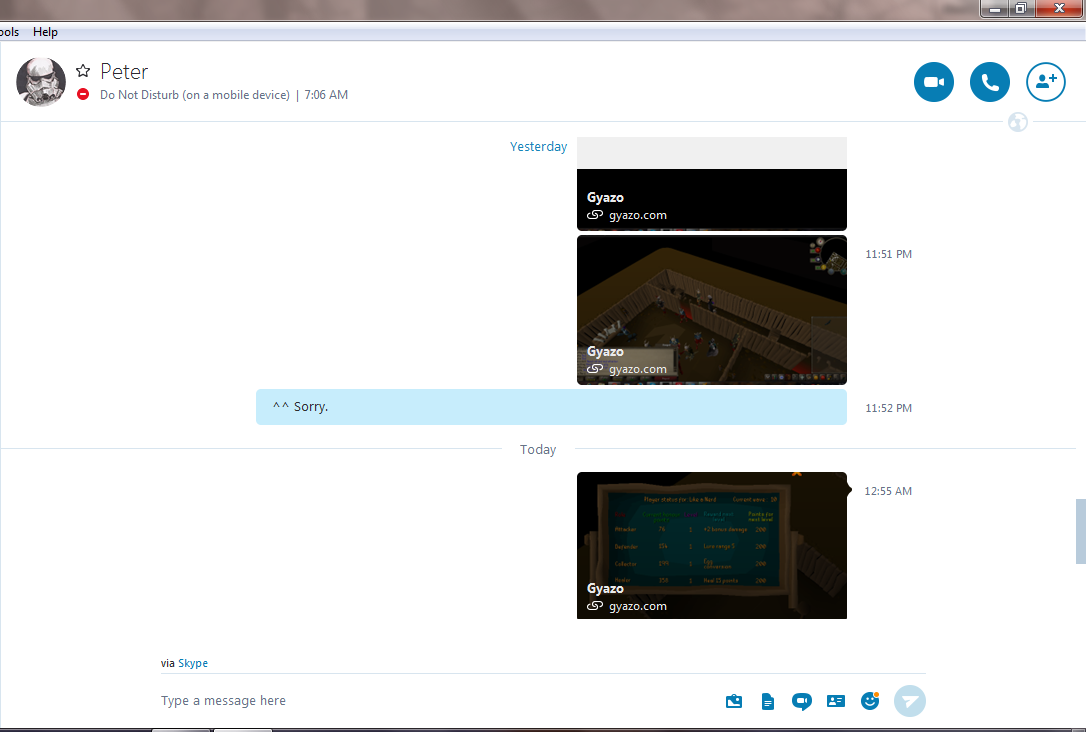
Task: Close the Skype window
Action: [x=1059, y=8]
